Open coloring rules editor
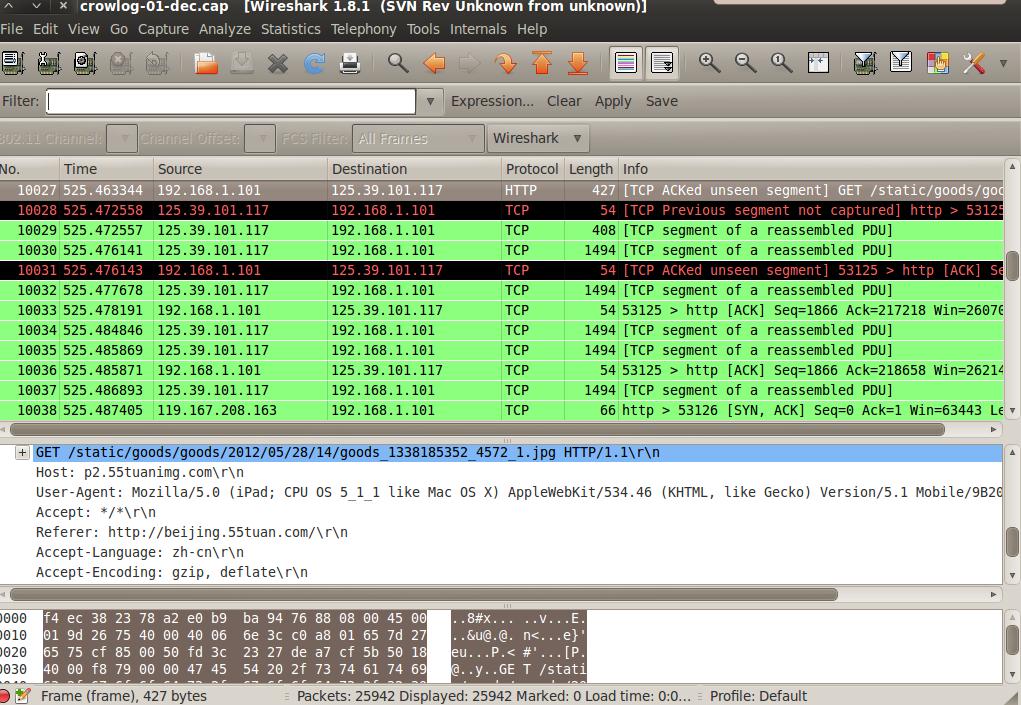 pyautogui.click(x=938, y=63)
